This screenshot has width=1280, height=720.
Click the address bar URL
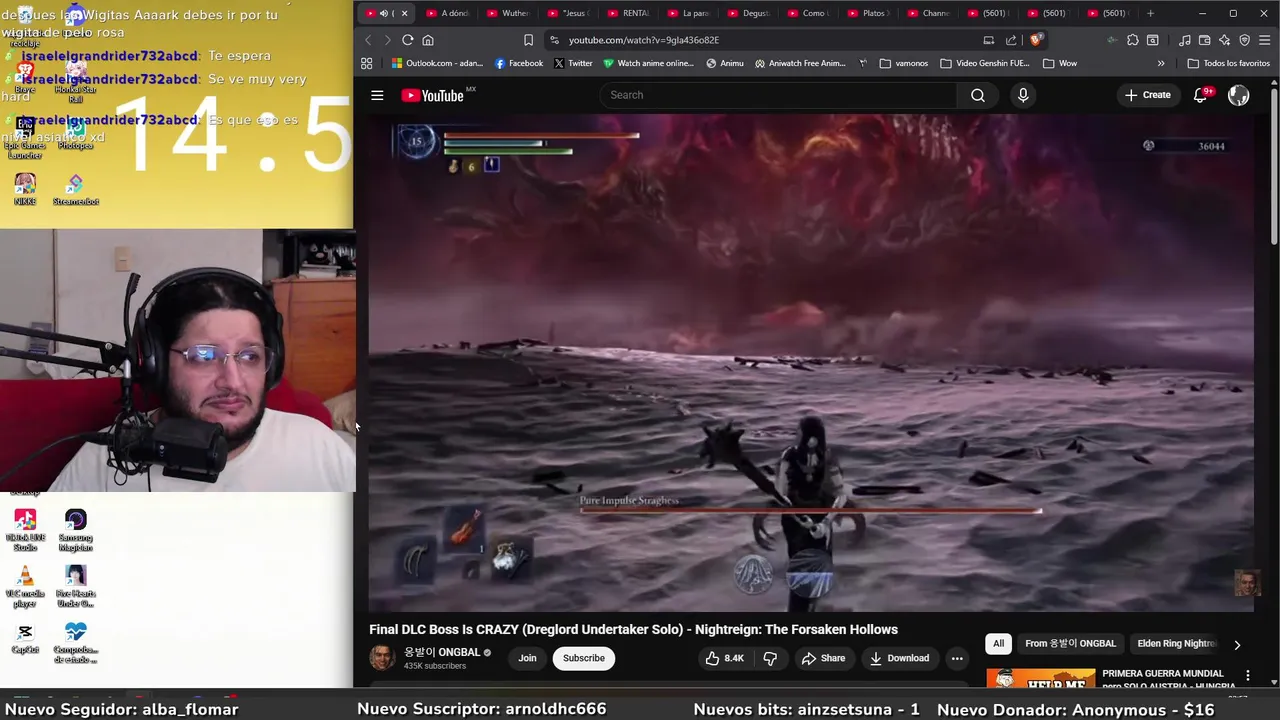(644, 40)
